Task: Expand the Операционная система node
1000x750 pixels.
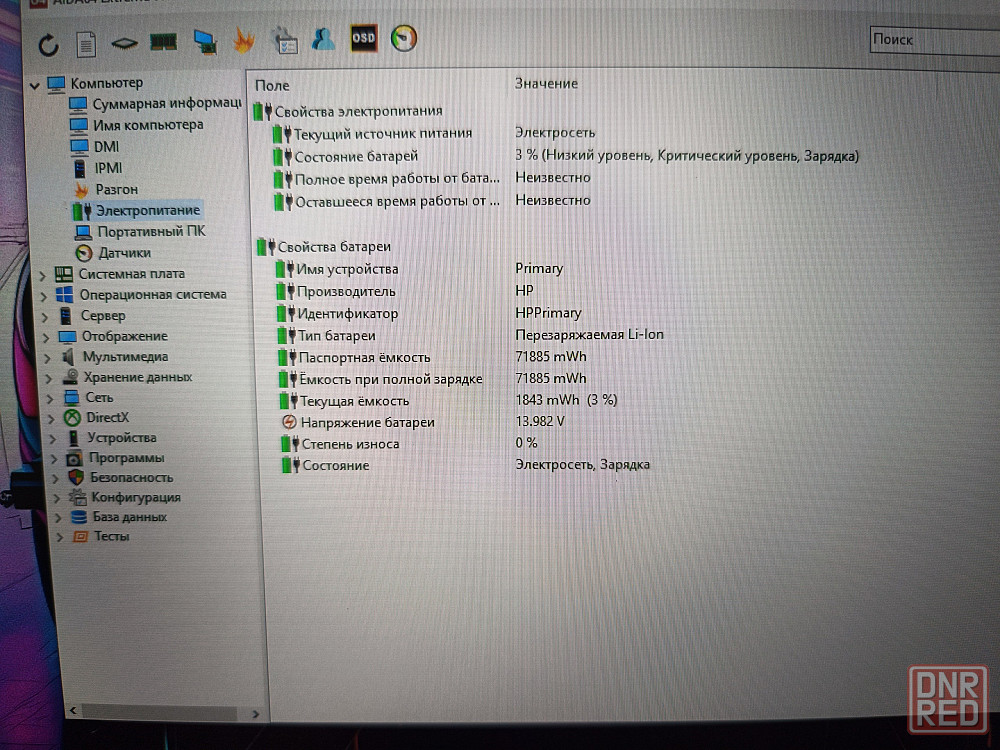Action: tap(44, 297)
